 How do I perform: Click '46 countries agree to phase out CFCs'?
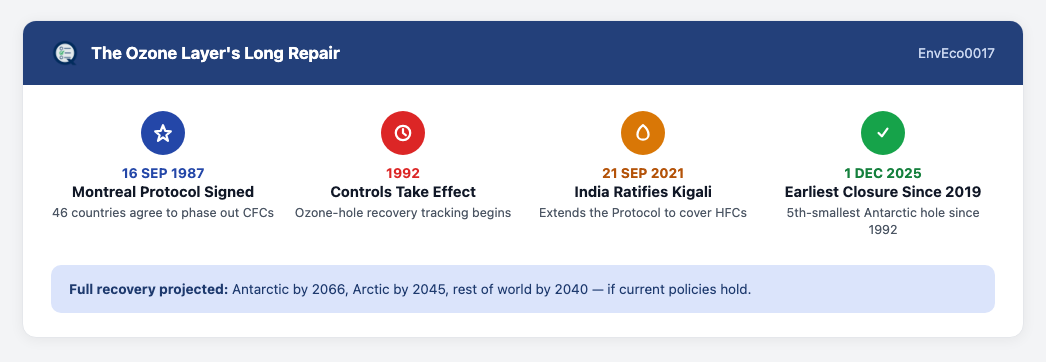163,213
